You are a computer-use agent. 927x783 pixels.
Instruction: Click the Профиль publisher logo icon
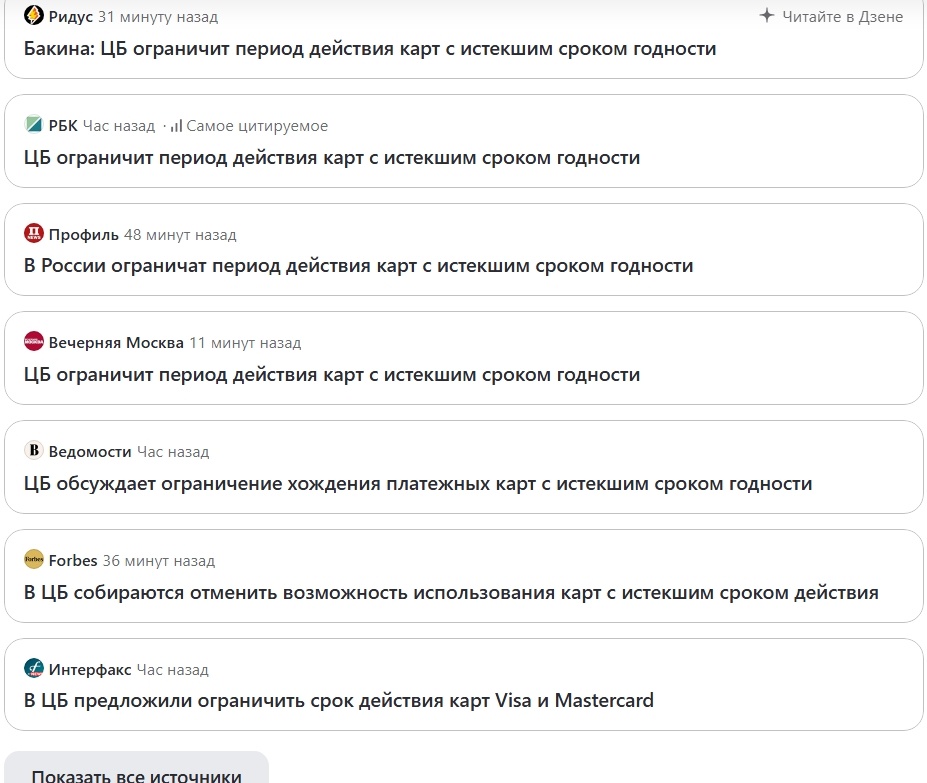pyautogui.click(x=33, y=234)
